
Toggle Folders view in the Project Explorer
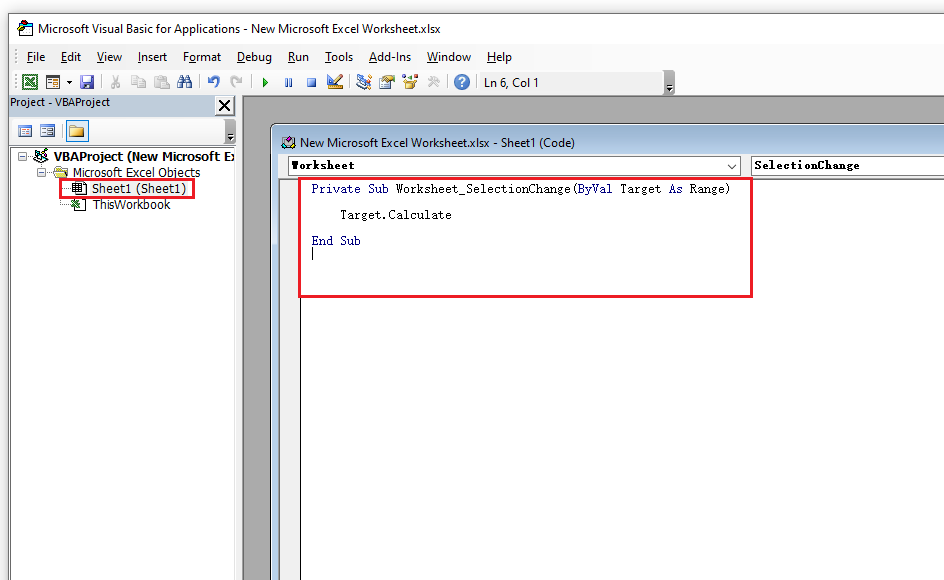click(x=75, y=130)
